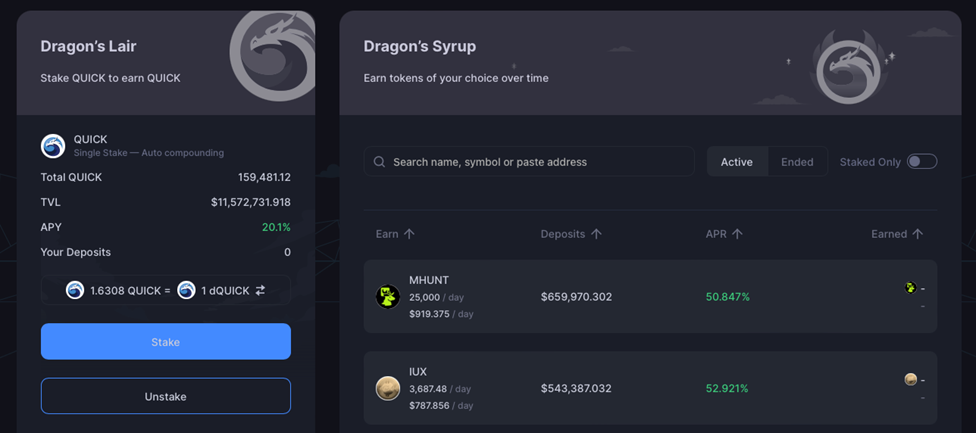
Task: Click the 3,687.48 / day reward rate
Action: (440, 389)
